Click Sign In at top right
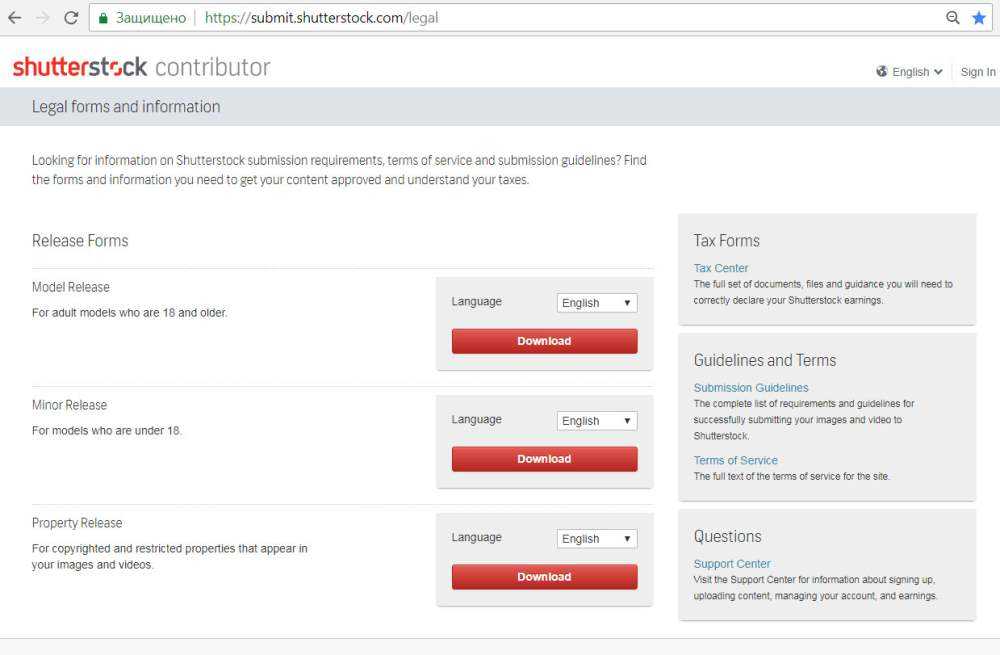1000x655 pixels. click(977, 72)
